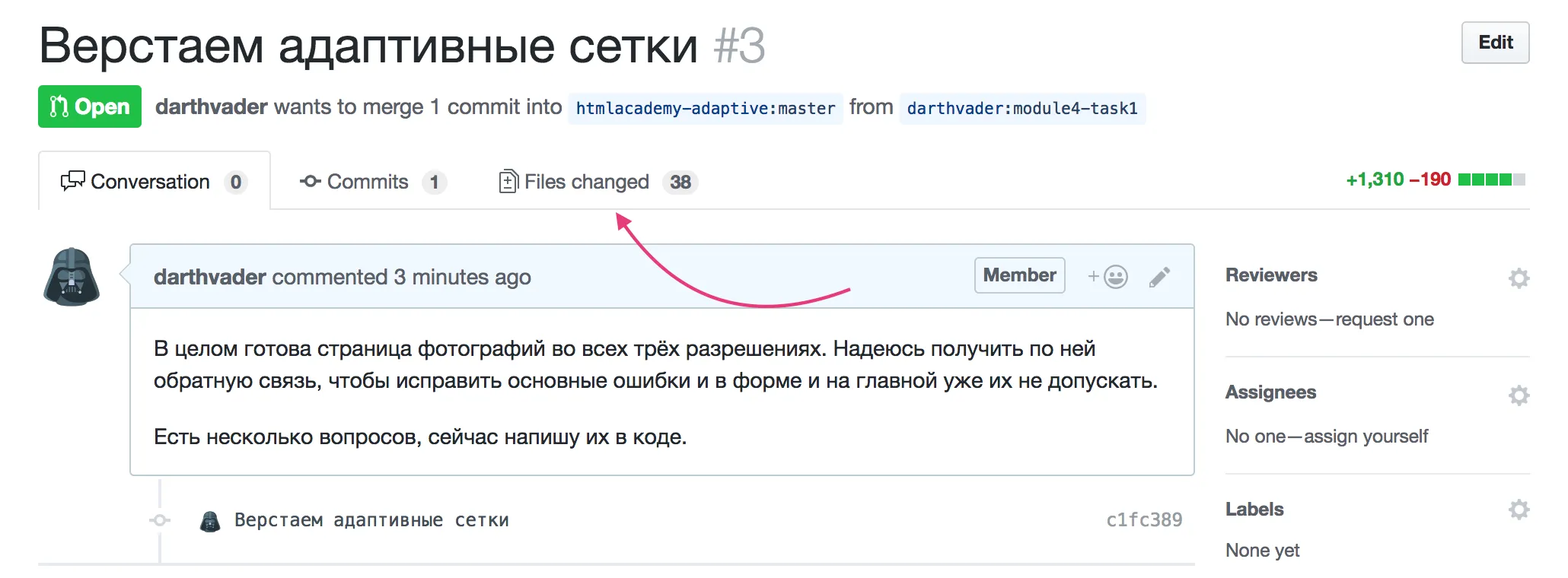Open the Reviewers settings gear
The height and width of the screenshot is (578, 1568).
1519,278
